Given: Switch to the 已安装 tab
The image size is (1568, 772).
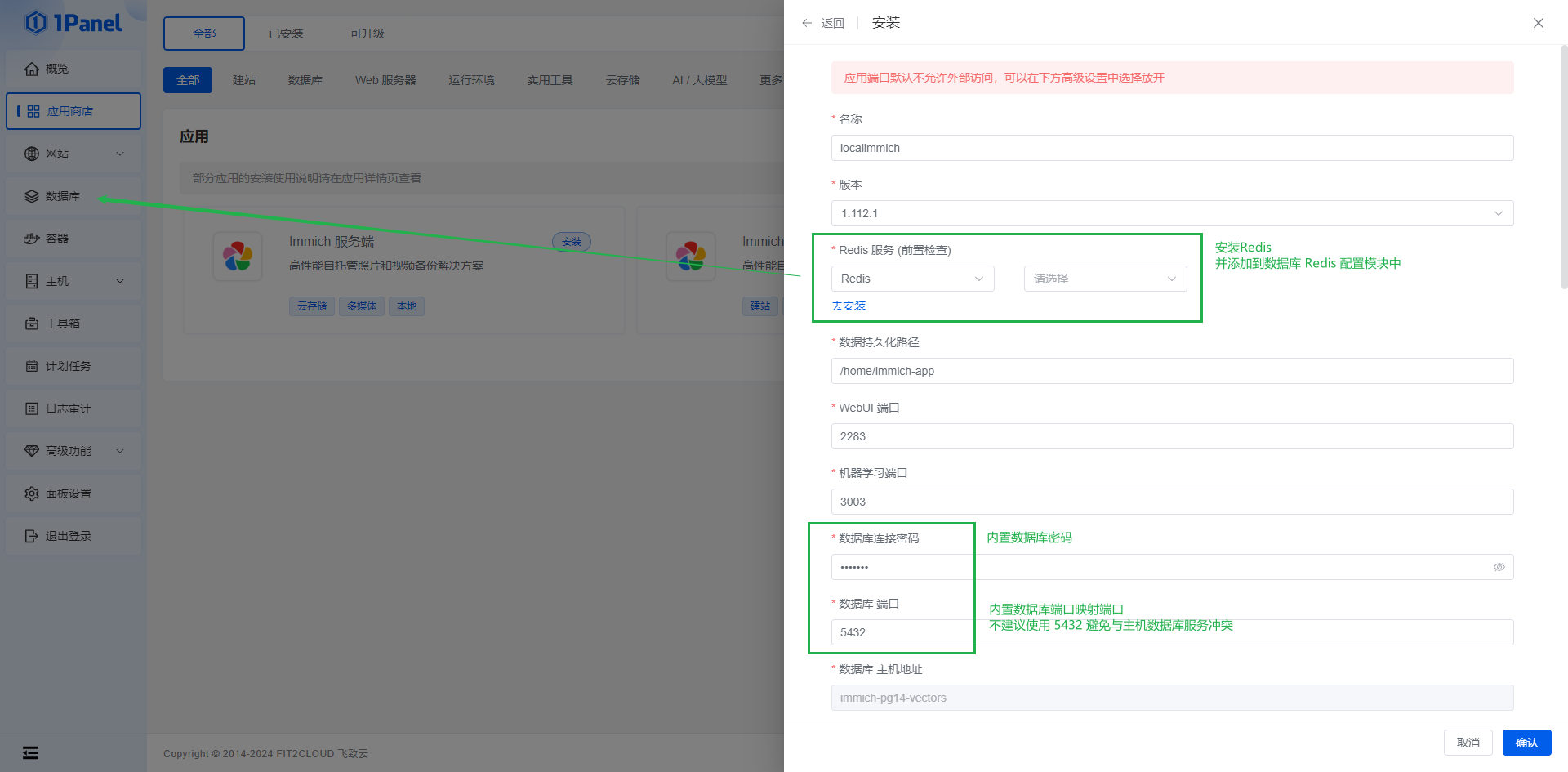Looking at the screenshot, I should tap(286, 33).
